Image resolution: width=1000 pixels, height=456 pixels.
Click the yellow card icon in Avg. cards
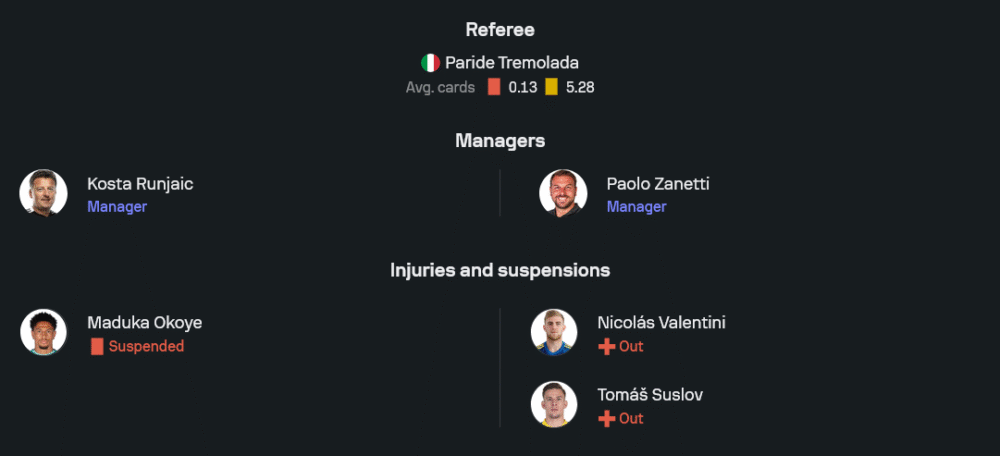[x=551, y=87]
